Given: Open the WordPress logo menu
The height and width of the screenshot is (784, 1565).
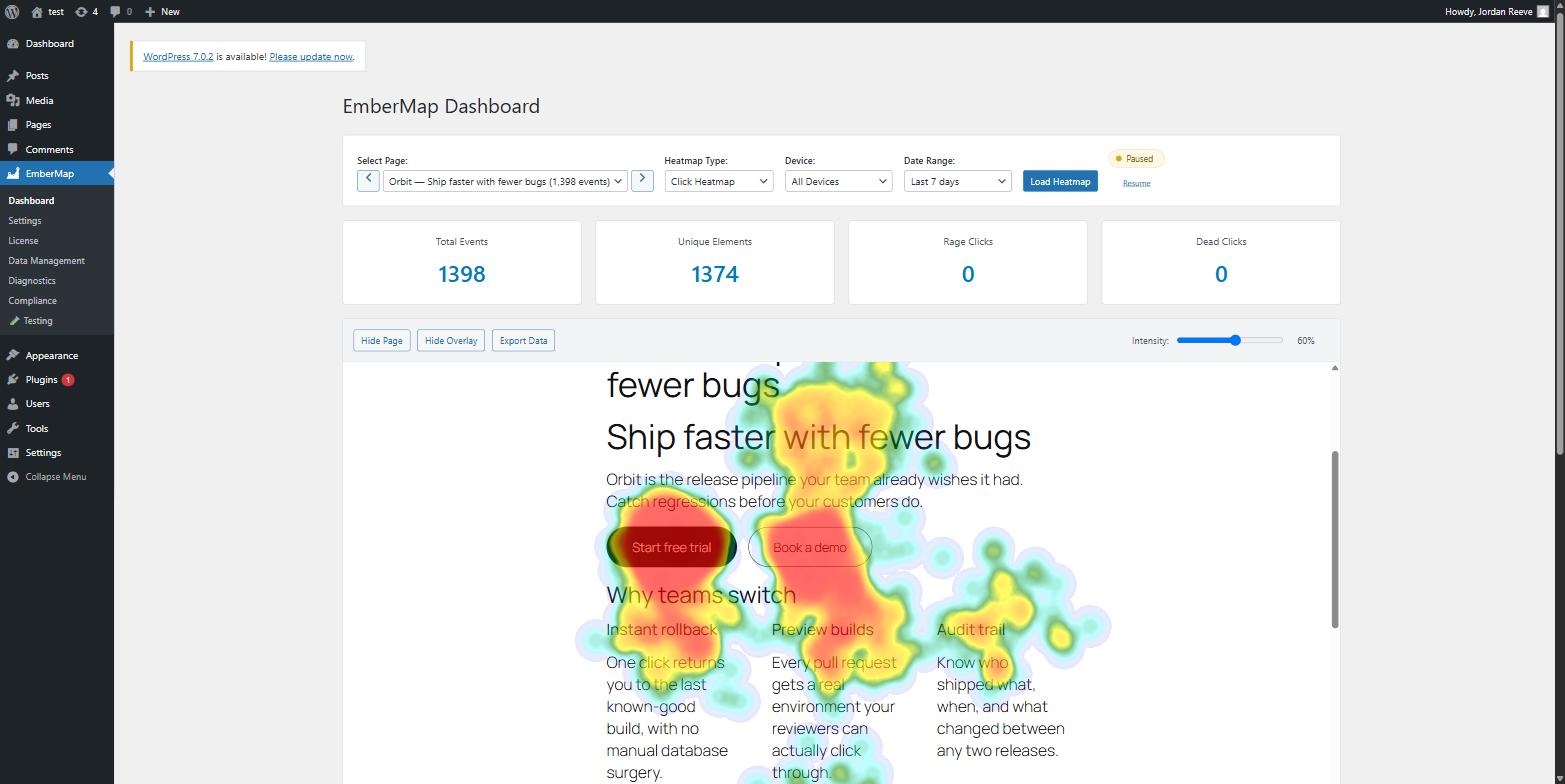Looking at the screenshot, I should pos(12,12).
